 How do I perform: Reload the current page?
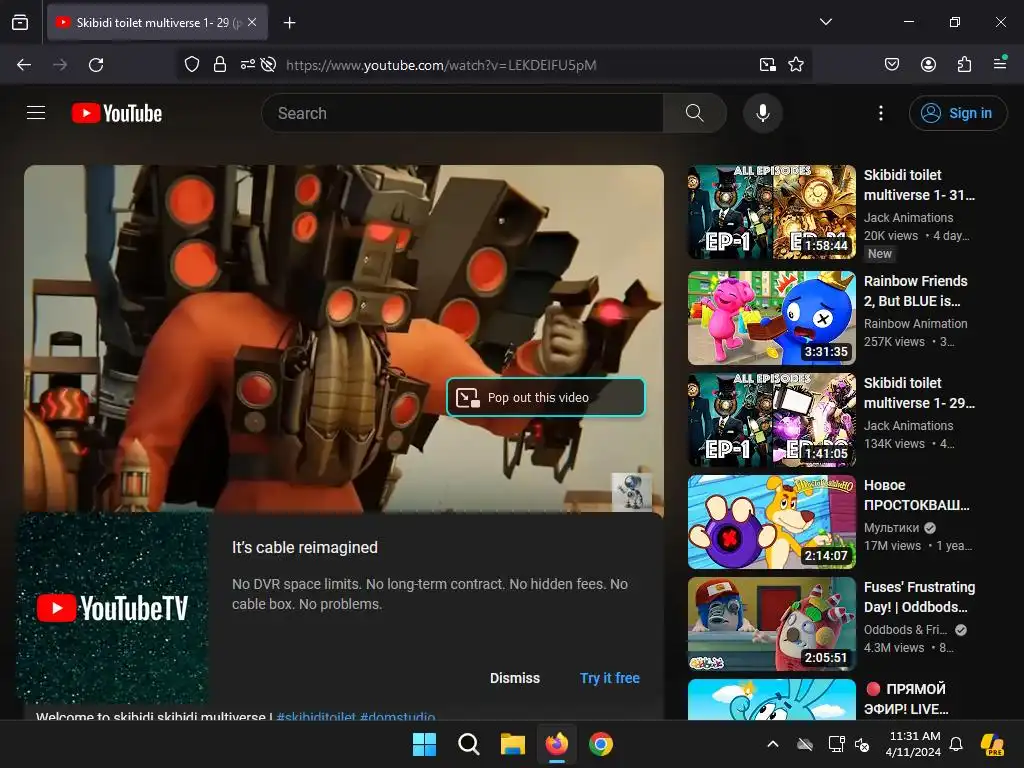pyautogui.click(x=96, y=65)
